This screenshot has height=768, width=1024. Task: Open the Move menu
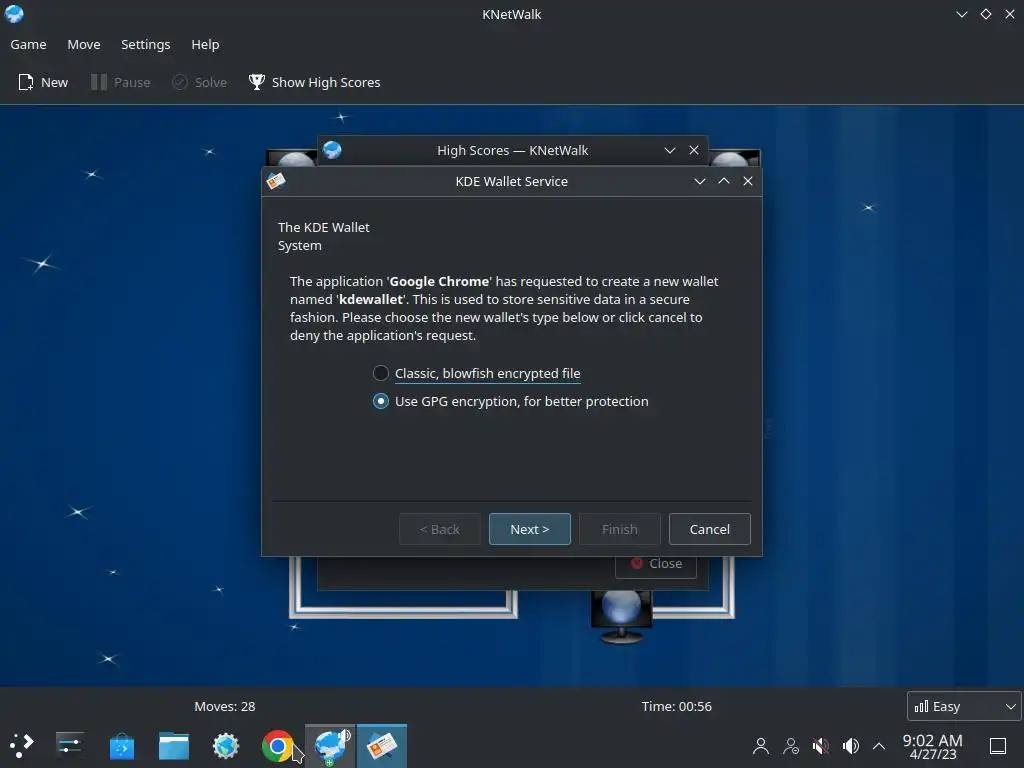pyautogui.click(x=84, y=44)
